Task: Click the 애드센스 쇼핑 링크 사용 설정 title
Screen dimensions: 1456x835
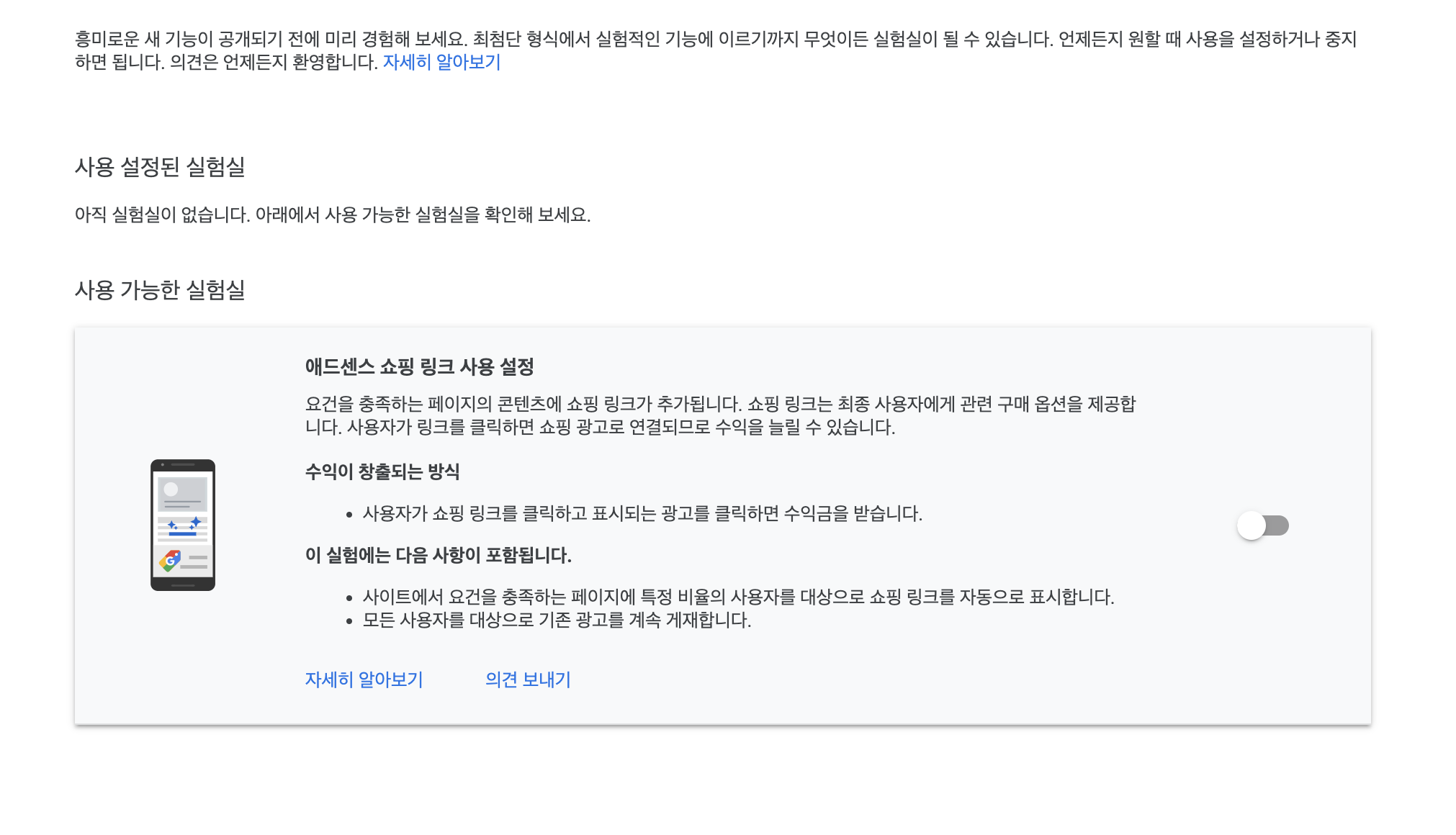Action: pyautogui.click(x=419, y=367)
